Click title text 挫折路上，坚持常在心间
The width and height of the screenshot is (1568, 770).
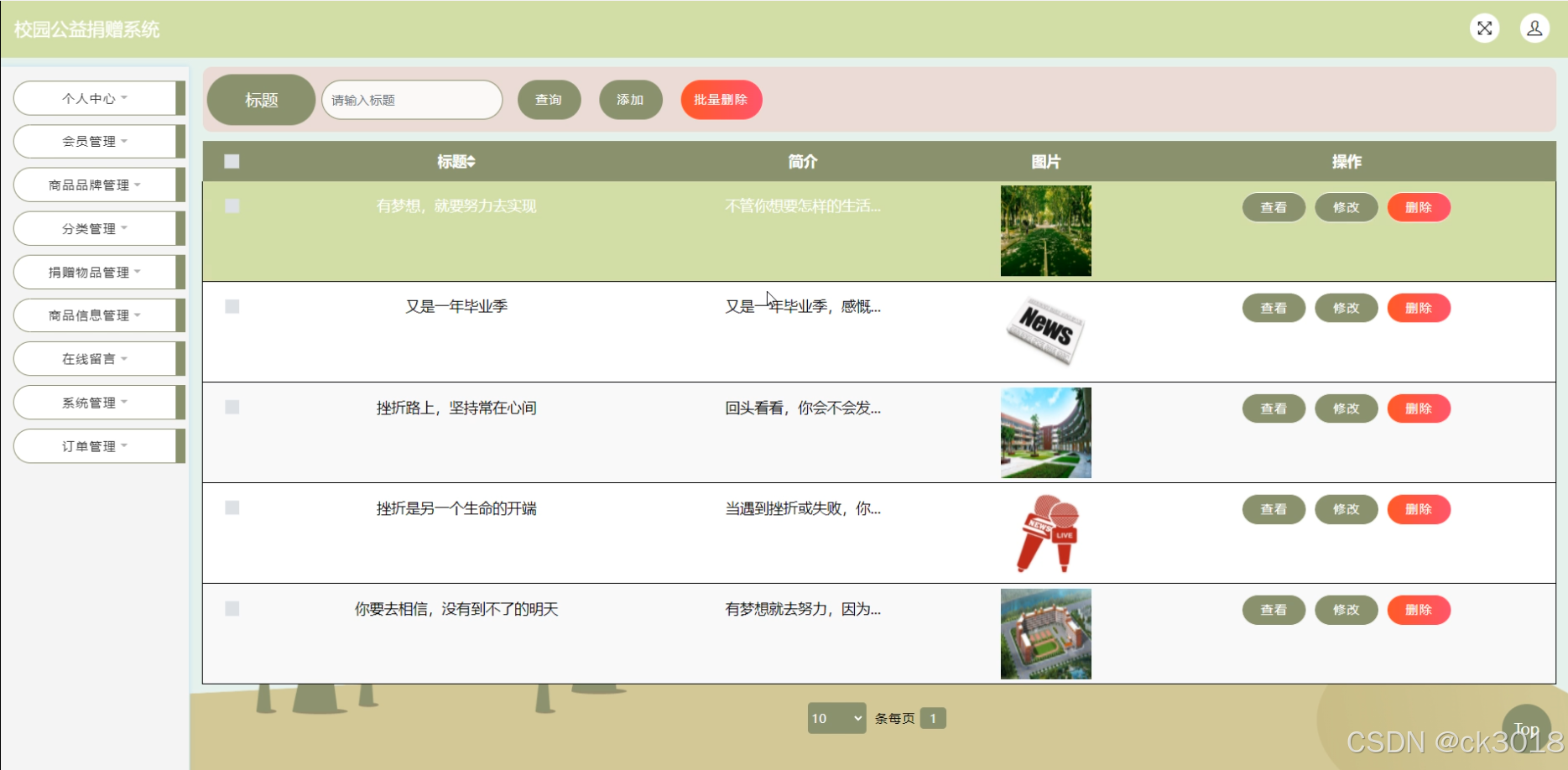point(456,408)
